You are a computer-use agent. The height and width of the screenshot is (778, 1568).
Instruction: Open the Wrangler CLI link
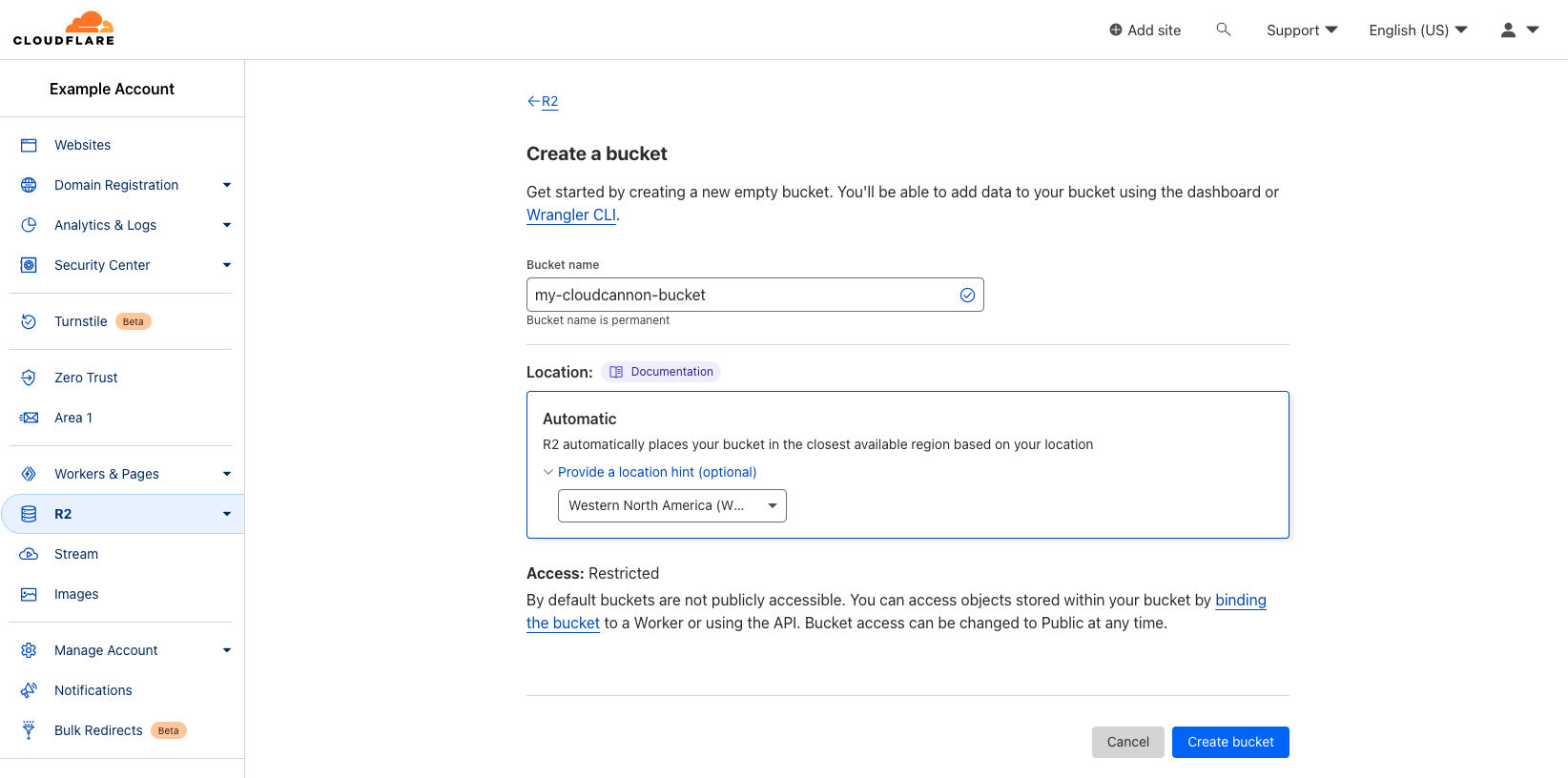pos(569,215)
